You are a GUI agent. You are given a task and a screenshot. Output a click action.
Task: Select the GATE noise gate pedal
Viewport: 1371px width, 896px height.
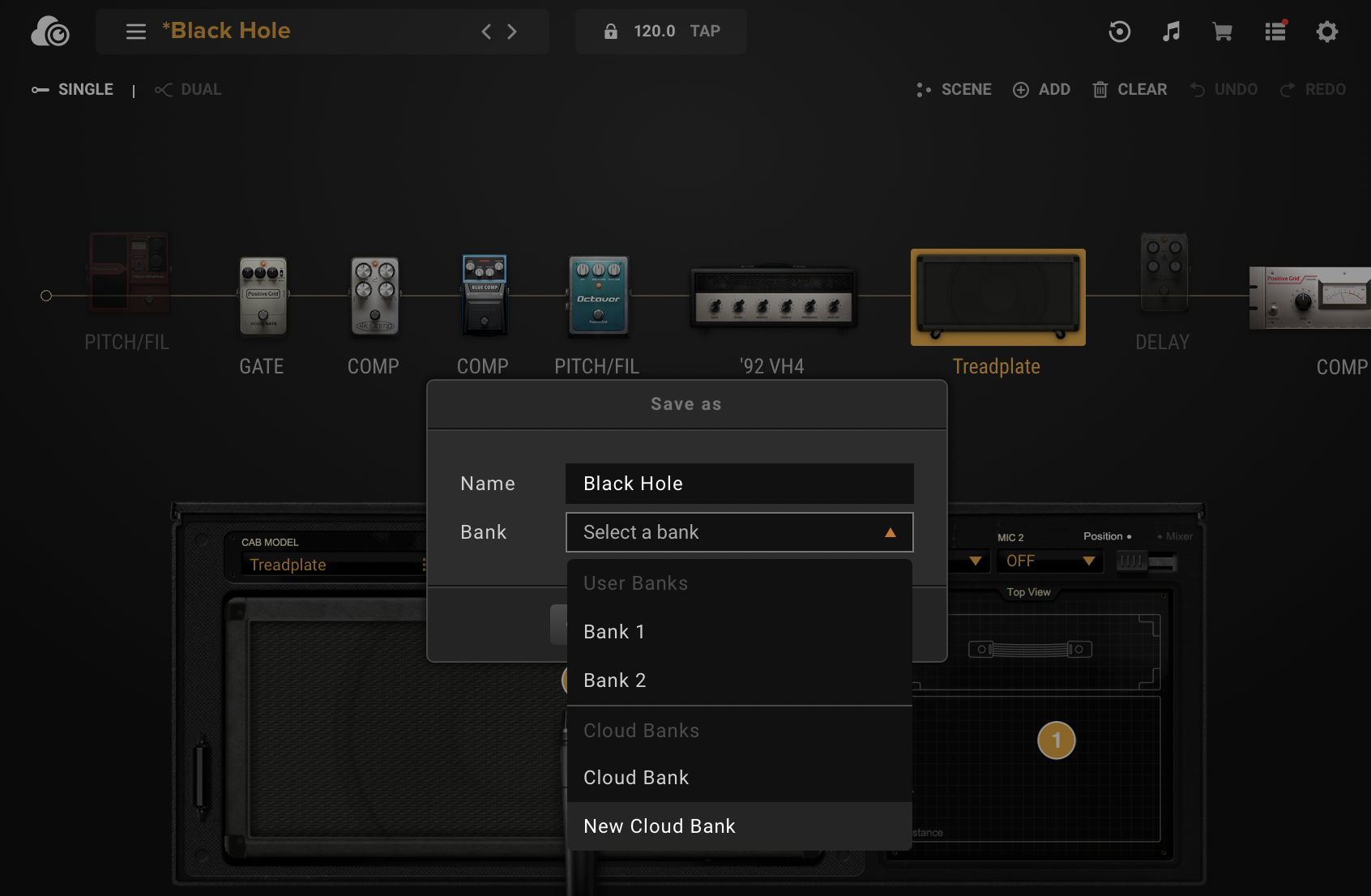(263, 296)
